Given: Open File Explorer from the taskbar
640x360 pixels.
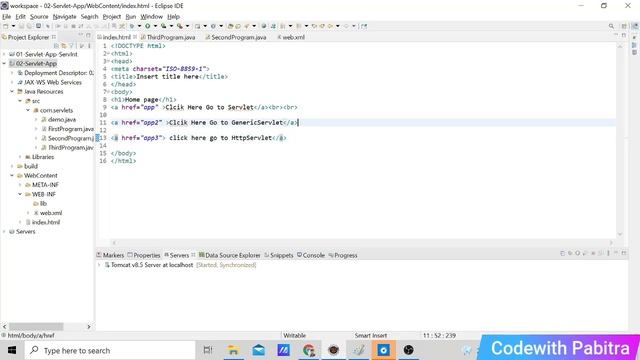Looking at the screenshot, I should coord(233,350).
